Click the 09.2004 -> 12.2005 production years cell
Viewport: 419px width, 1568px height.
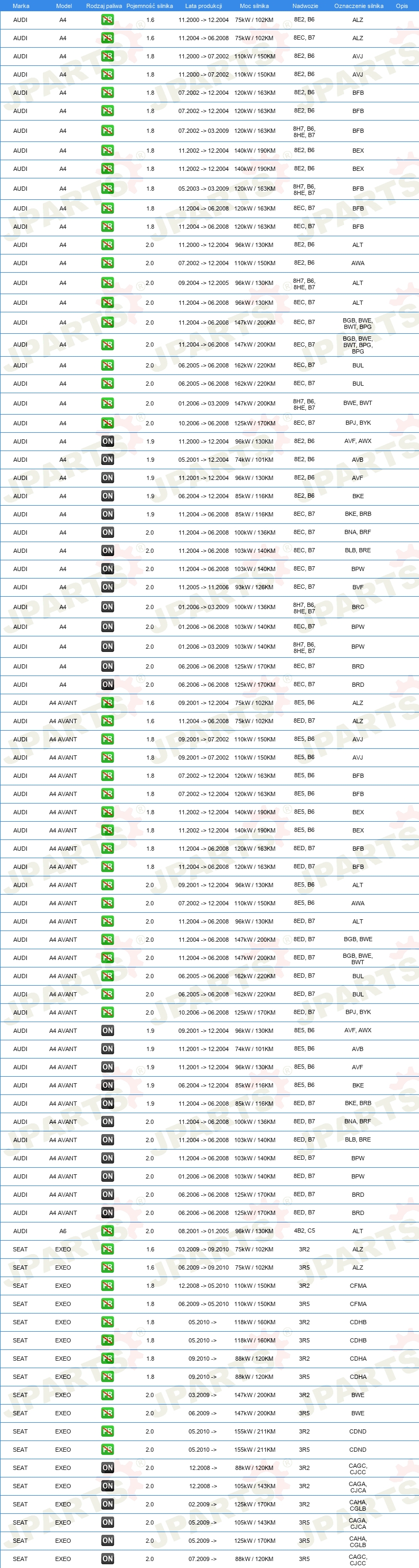pyautogui.click(x=204, y=283)
